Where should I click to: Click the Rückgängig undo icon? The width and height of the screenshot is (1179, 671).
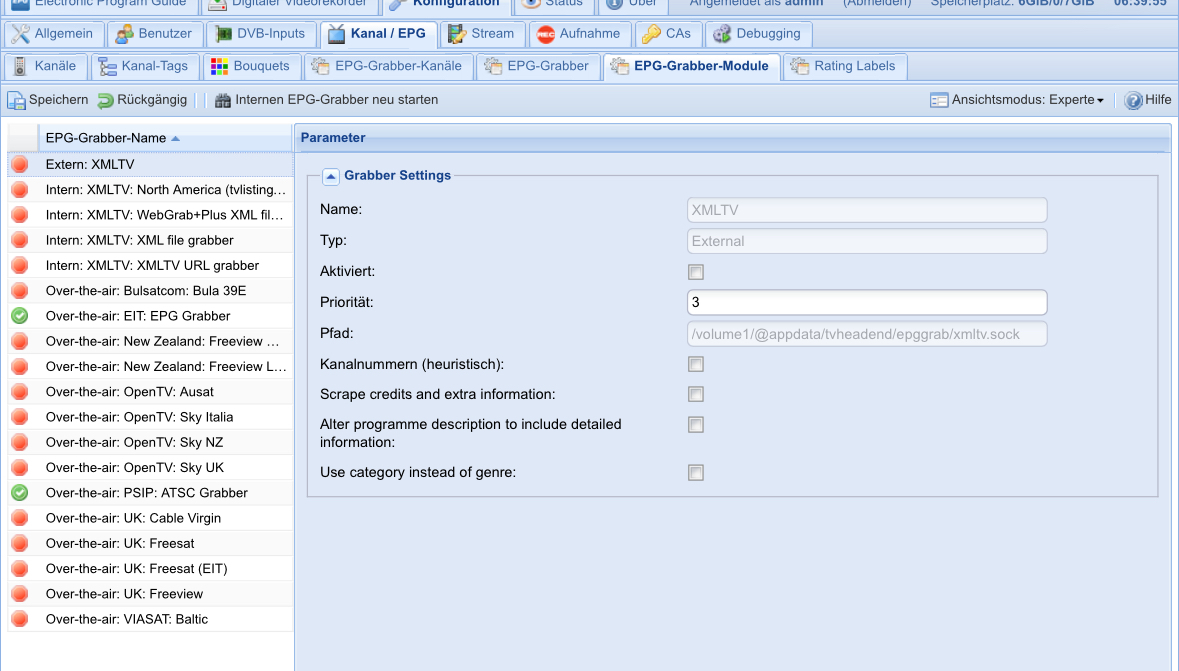105,100
